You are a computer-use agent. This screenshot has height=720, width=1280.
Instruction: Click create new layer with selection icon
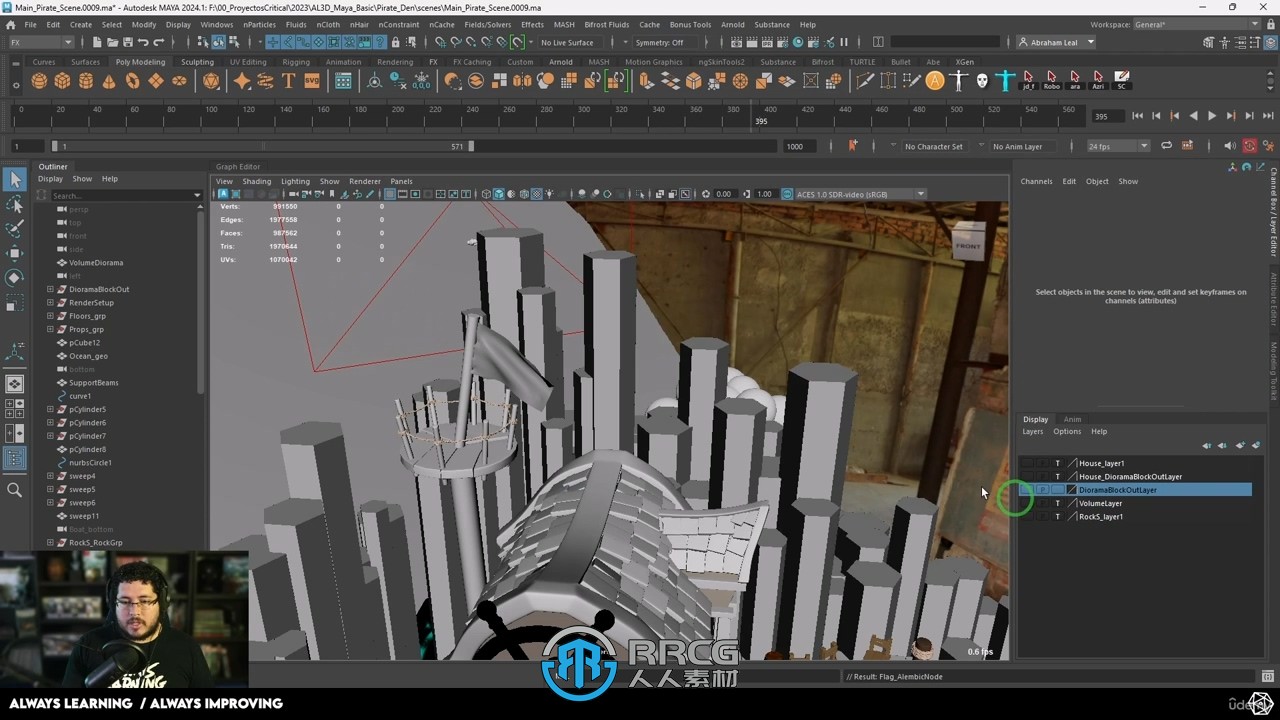1256,445
